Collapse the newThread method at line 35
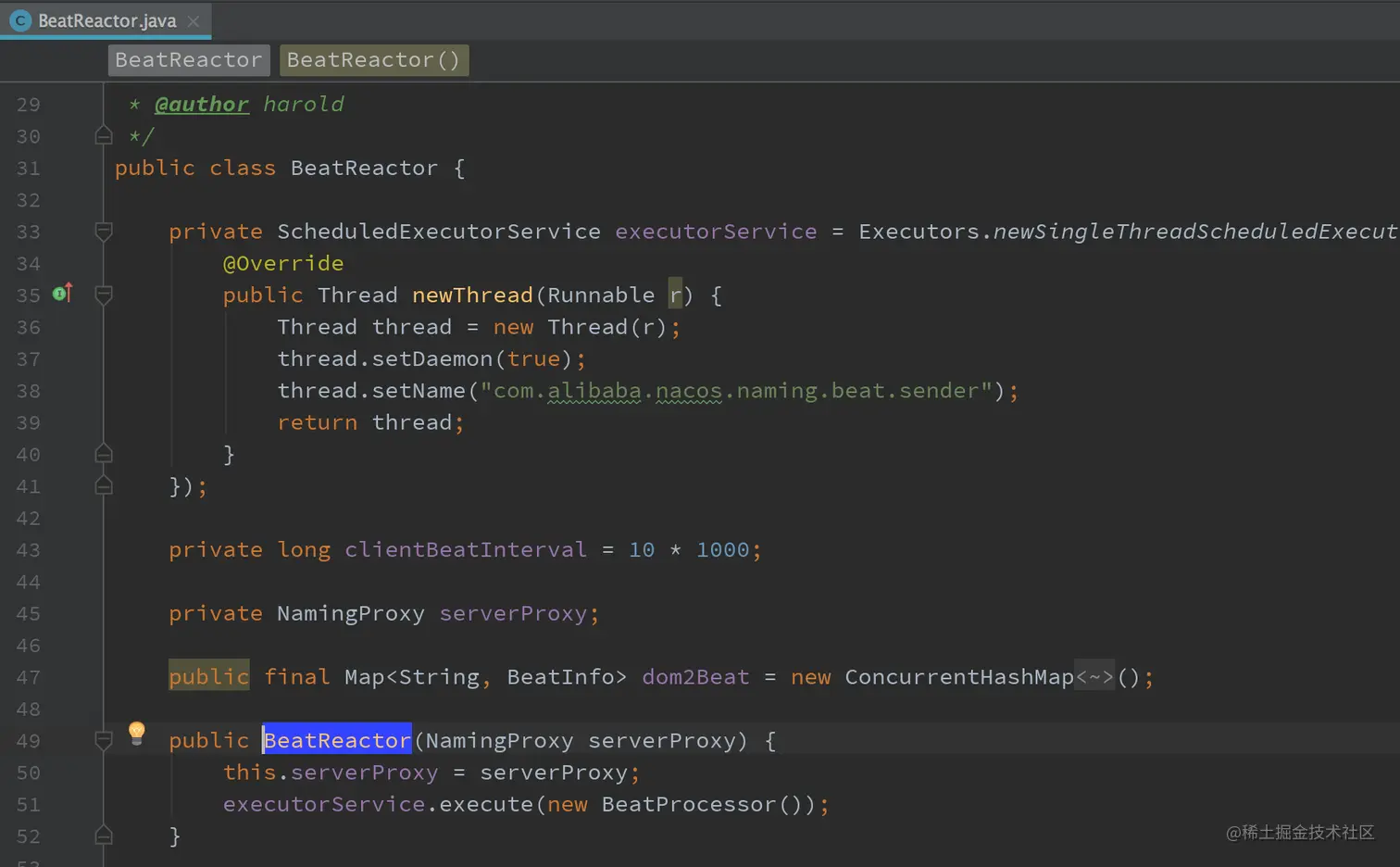 (104, 295)
